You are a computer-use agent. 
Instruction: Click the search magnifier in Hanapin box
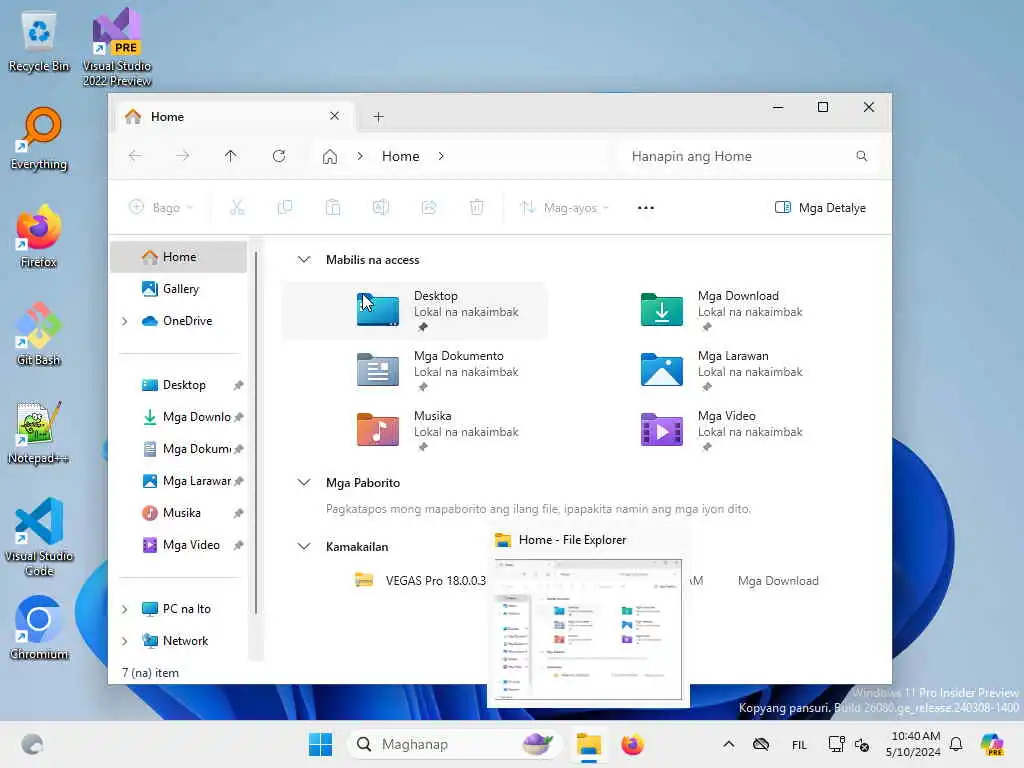point(861,156)
